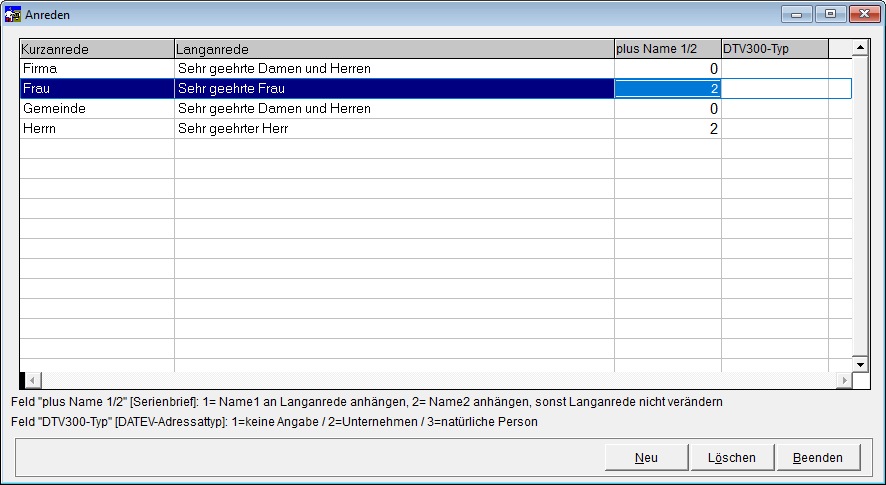
Task: Click the DTV300-Typ column header
Action: [775, 49]
